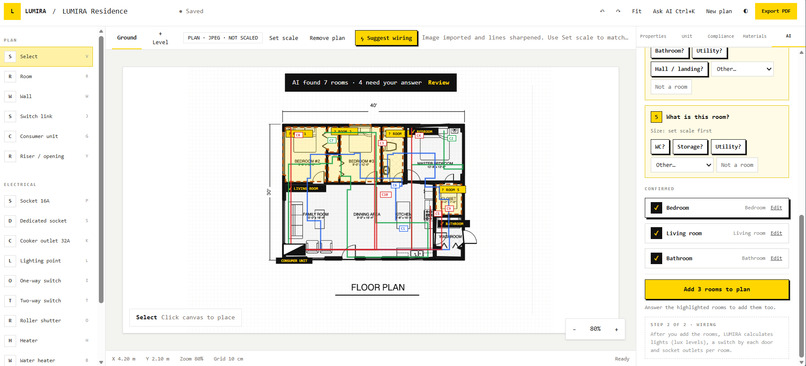Click the LUMIRA Residence project name

tap(95, 11)
